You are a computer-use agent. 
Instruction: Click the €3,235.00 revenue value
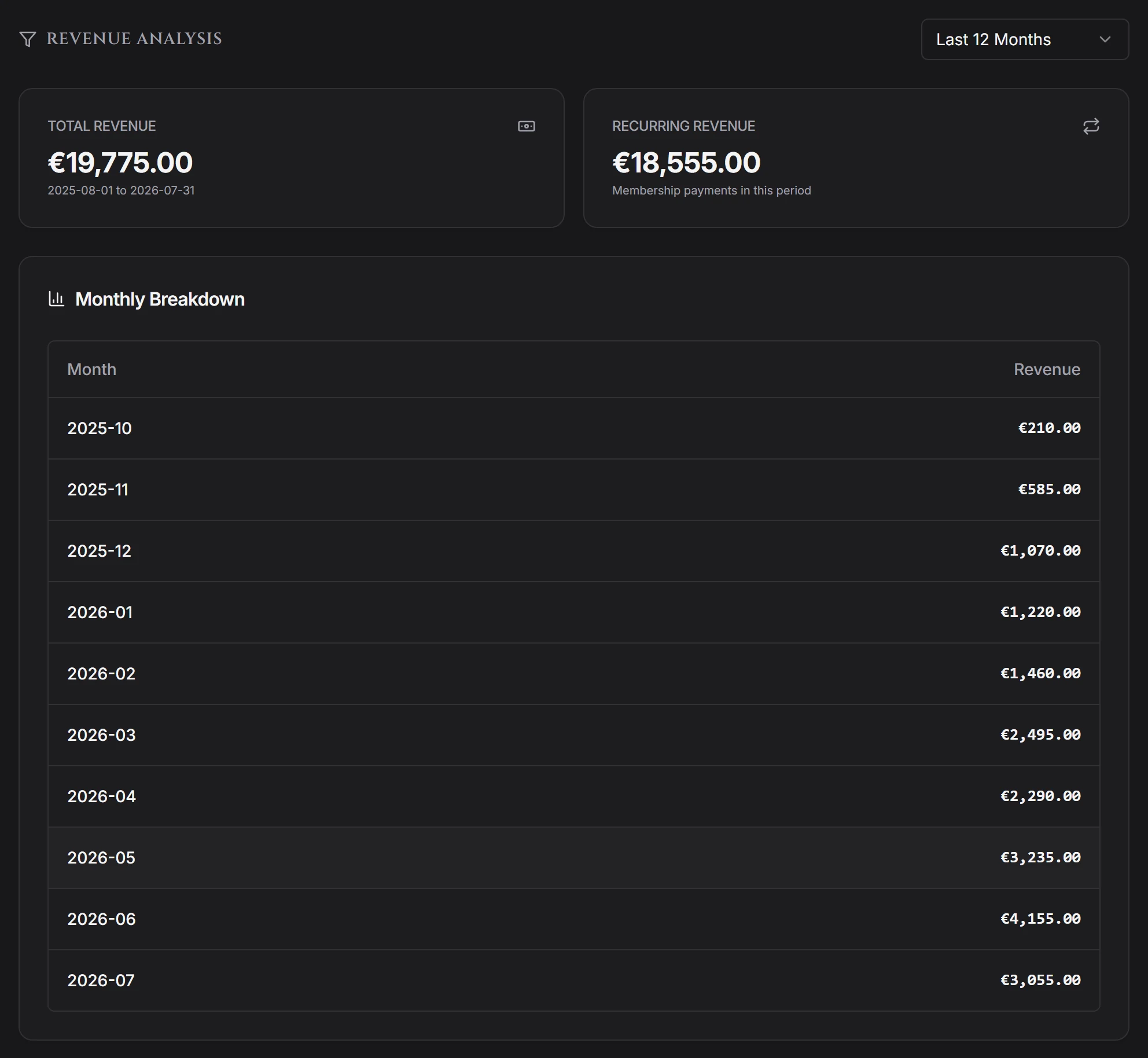(1040, 857)
